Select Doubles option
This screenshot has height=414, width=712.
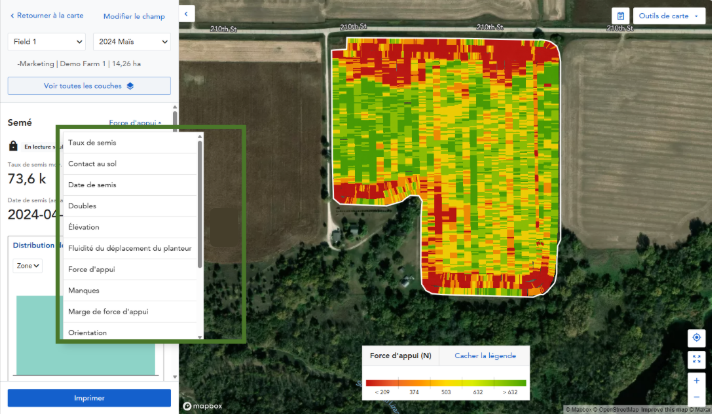coord(130,206)
